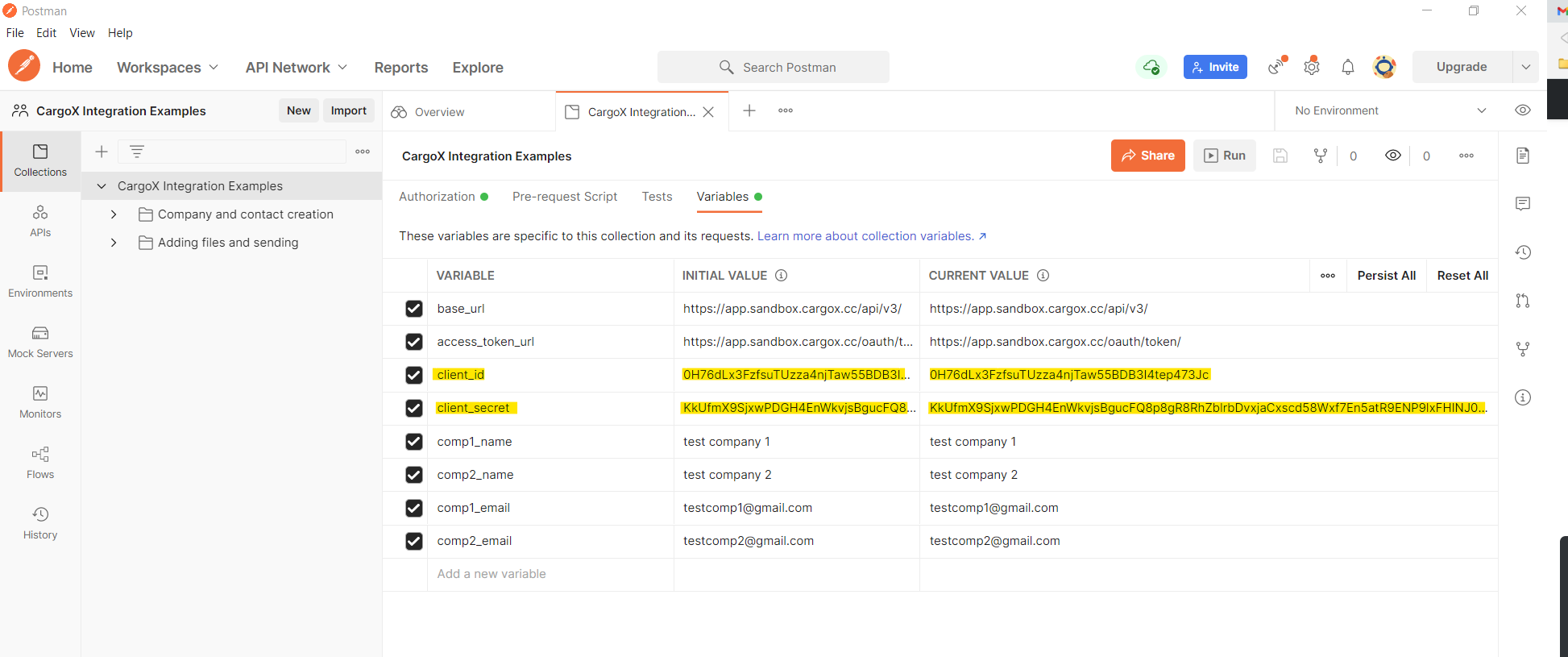Open the Help menu
This screenshot has height=657, width=1568.
(x=120, y=33)
